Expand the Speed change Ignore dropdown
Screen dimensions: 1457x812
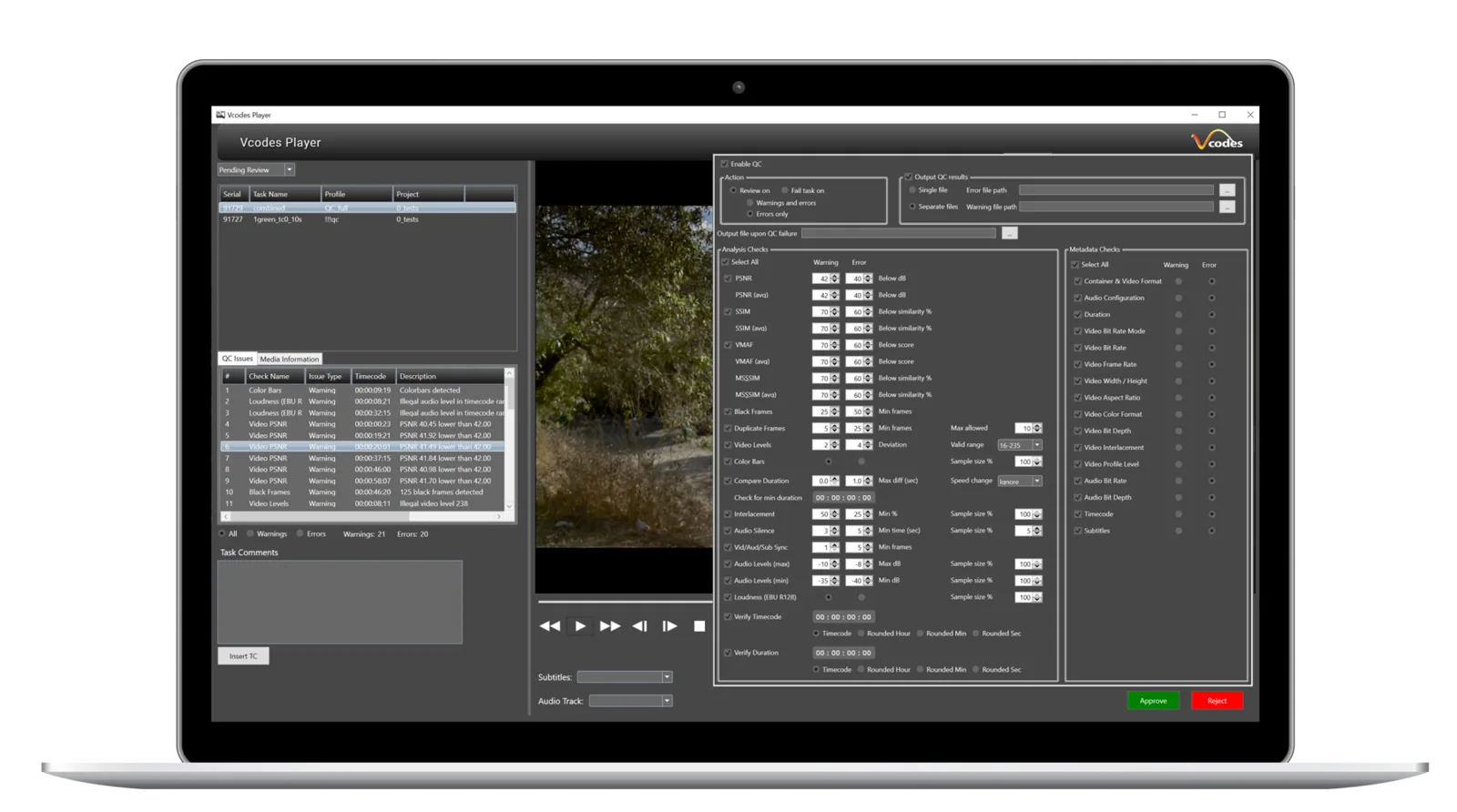(1037, 482)
